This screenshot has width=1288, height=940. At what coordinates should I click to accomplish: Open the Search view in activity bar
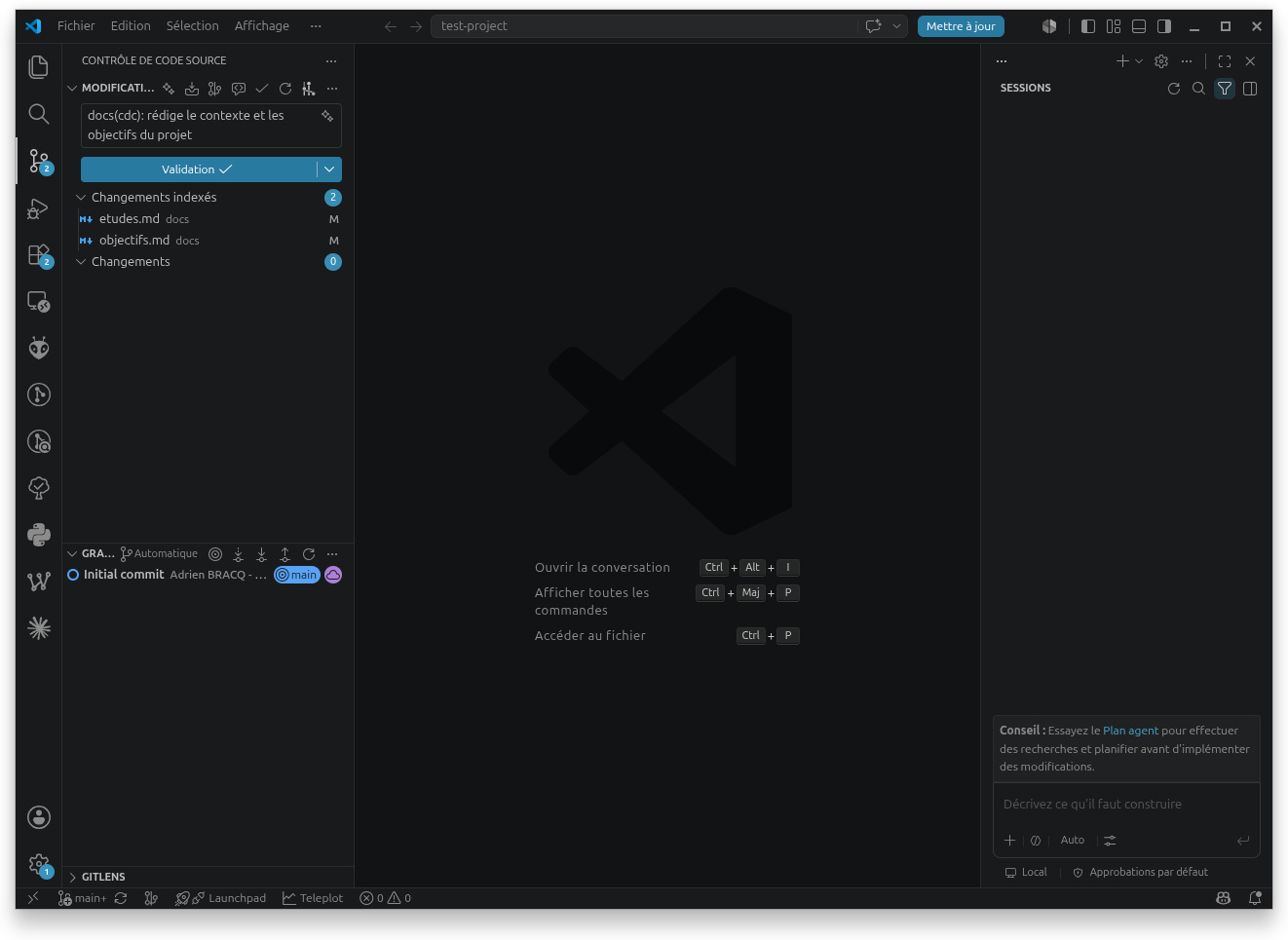pos(39,114)
